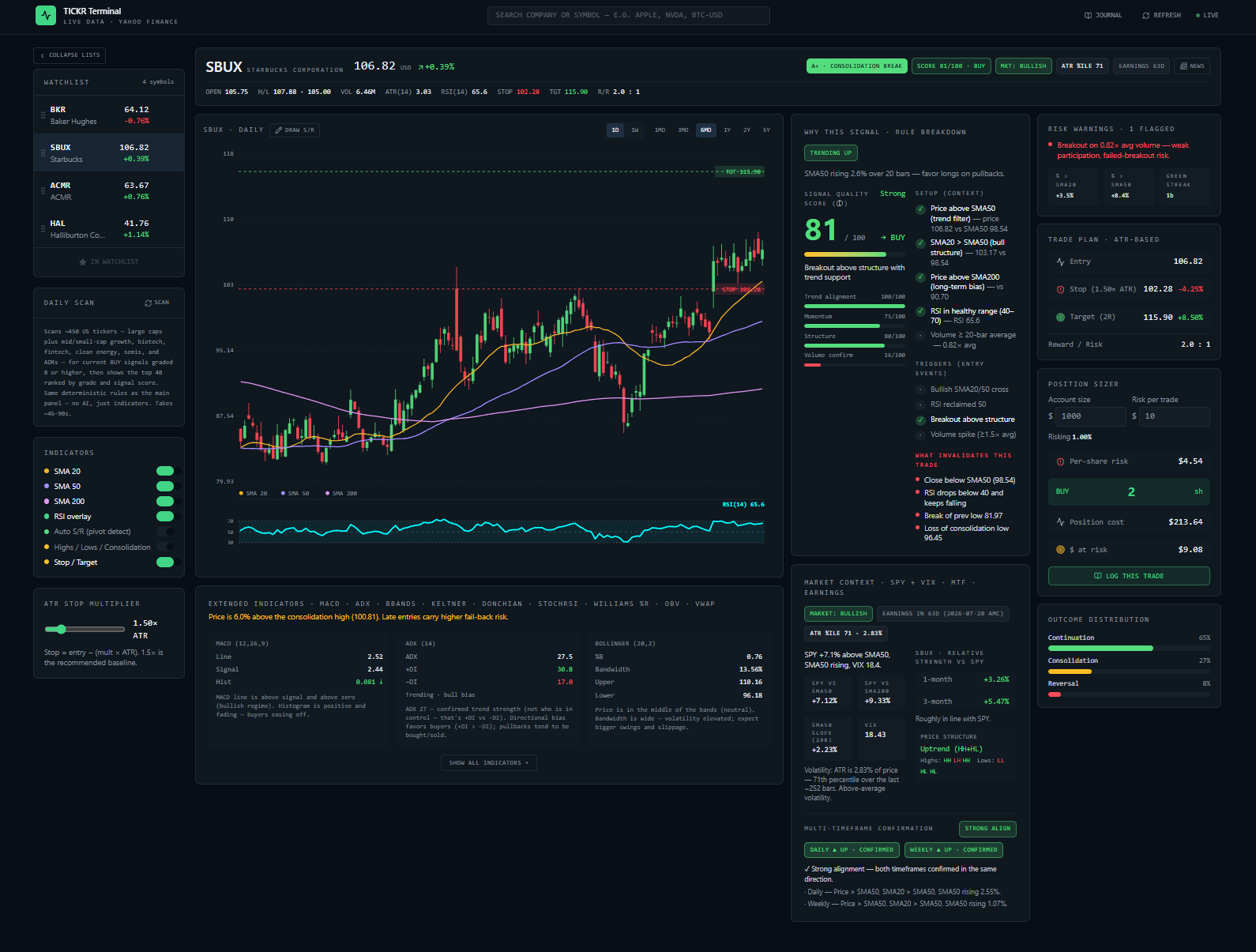Click the Scan refresh icon in Daily Scan
This screenshot has width=1256, height=952.
coord(148,303)
